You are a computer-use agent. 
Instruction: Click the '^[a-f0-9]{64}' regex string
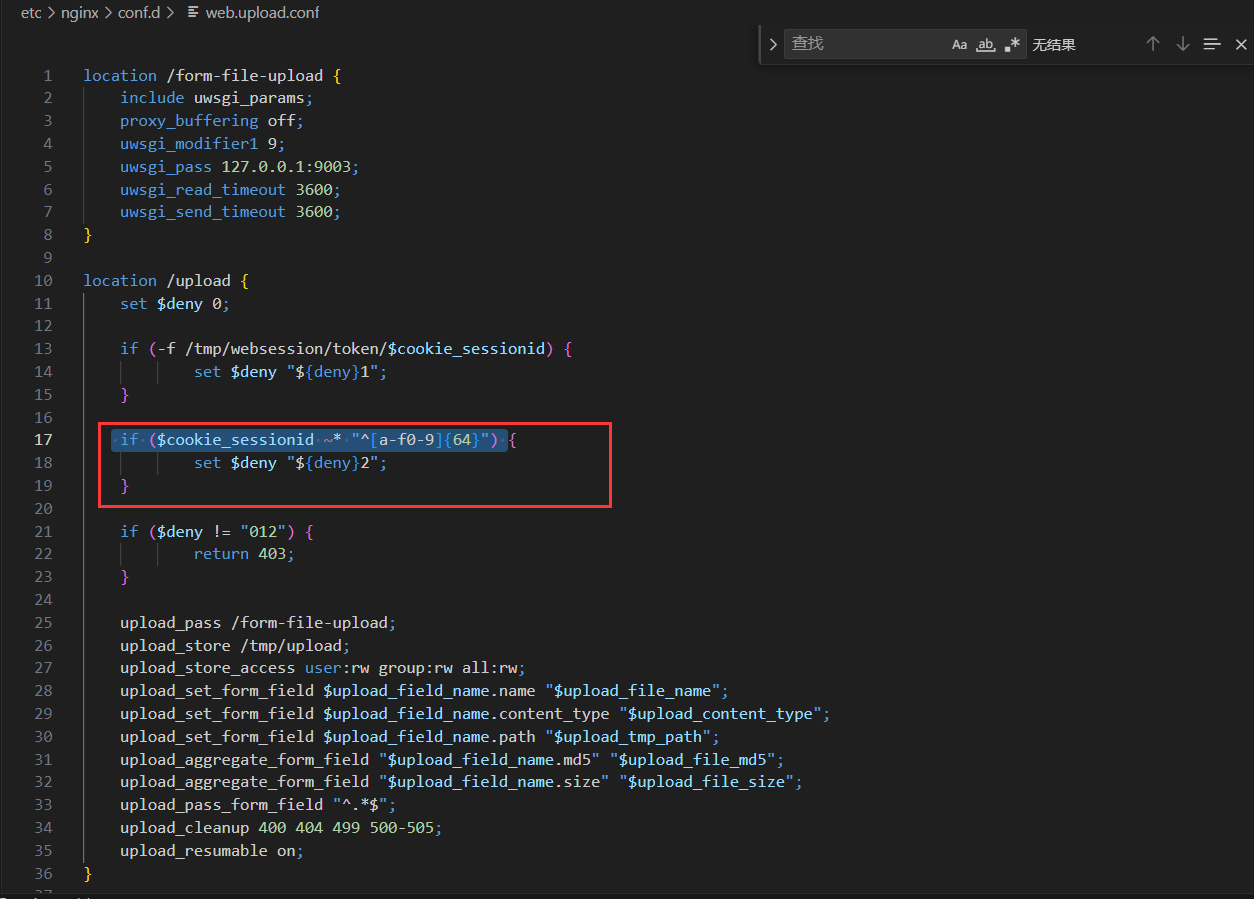point(424,440)
